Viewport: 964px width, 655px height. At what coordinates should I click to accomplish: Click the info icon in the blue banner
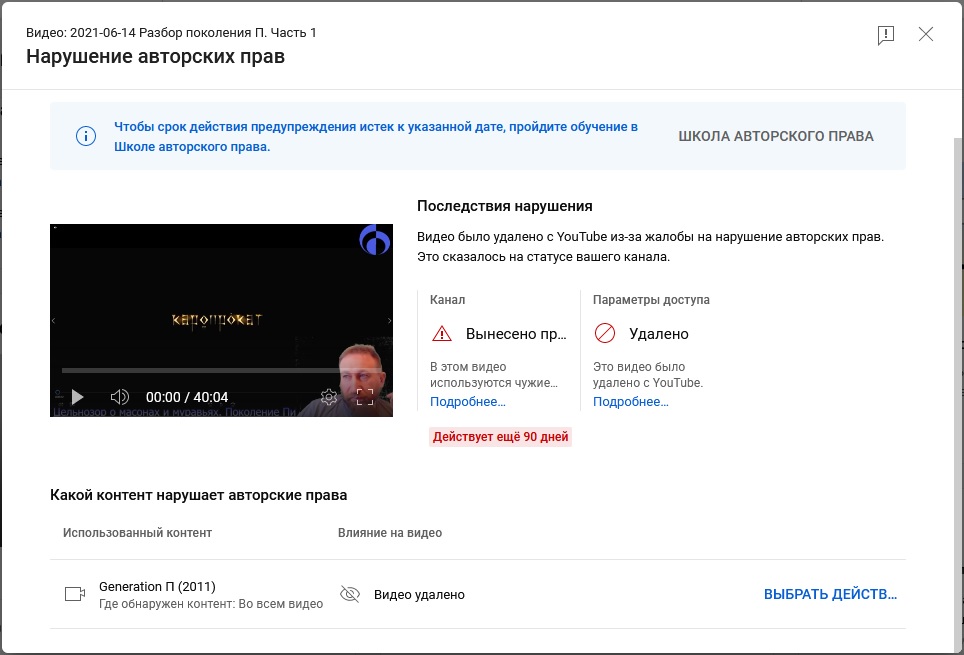86,136
